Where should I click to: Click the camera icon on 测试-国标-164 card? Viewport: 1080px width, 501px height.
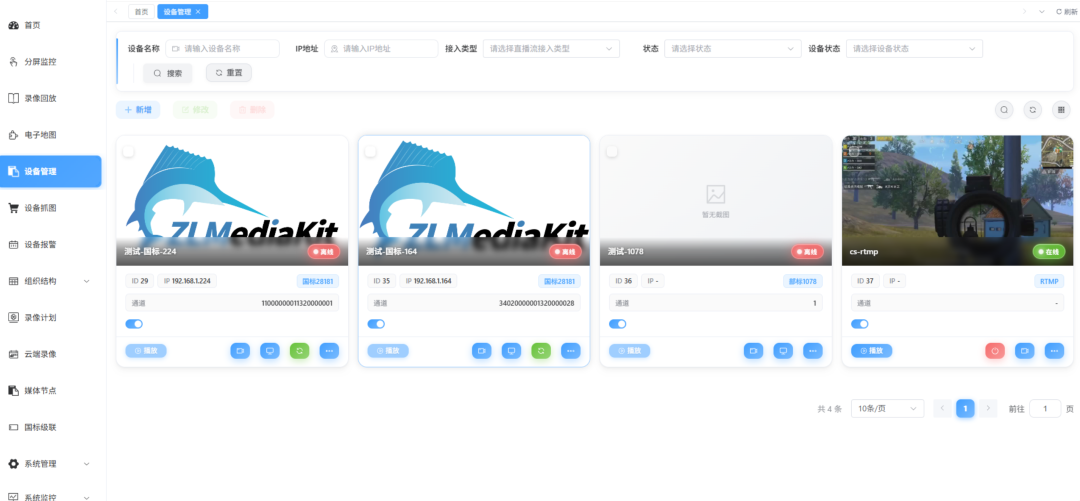[481, 351]
